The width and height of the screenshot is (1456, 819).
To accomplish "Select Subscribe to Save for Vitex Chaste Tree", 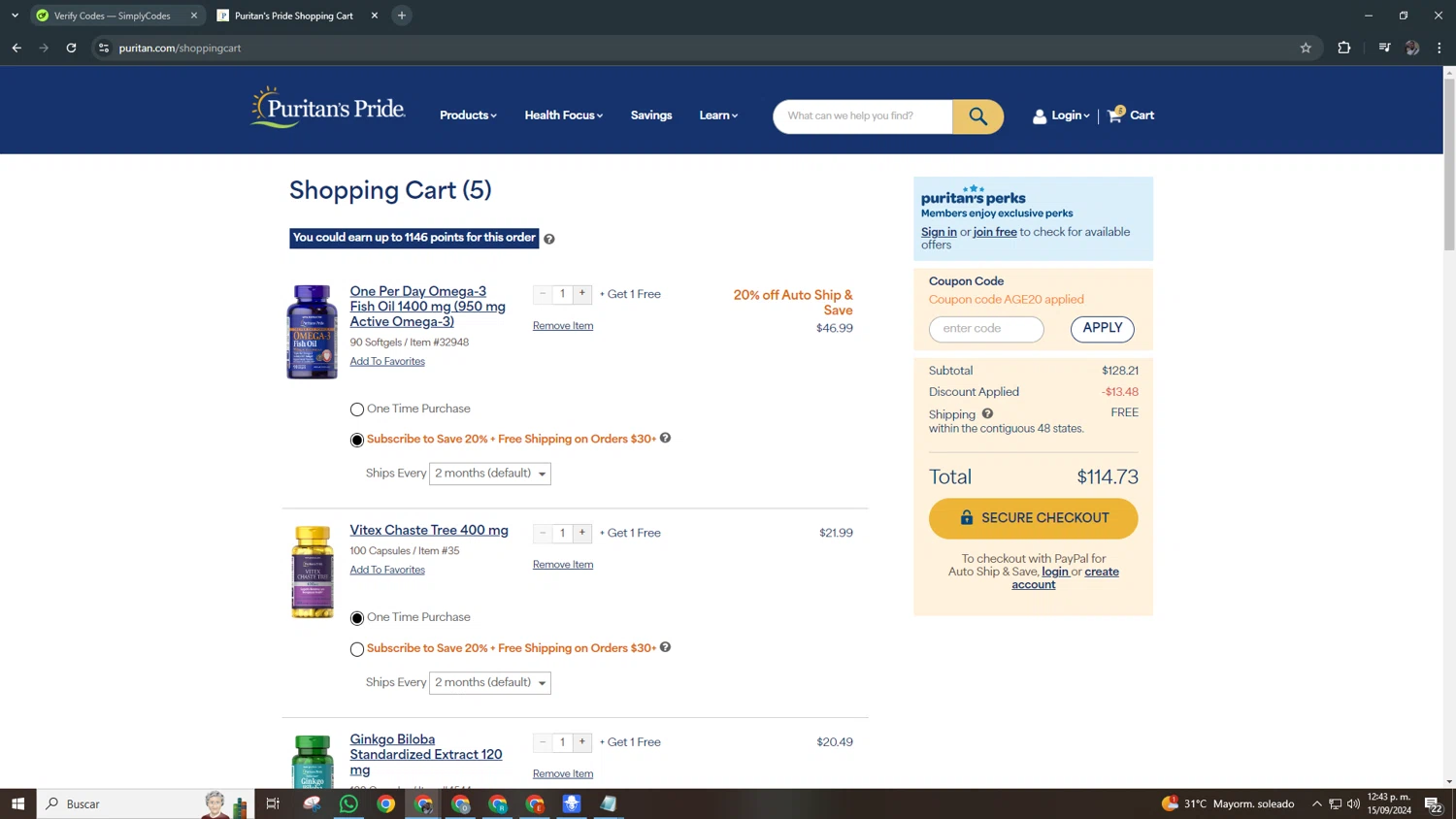I will pyautogui.click(x=357, y=649).
